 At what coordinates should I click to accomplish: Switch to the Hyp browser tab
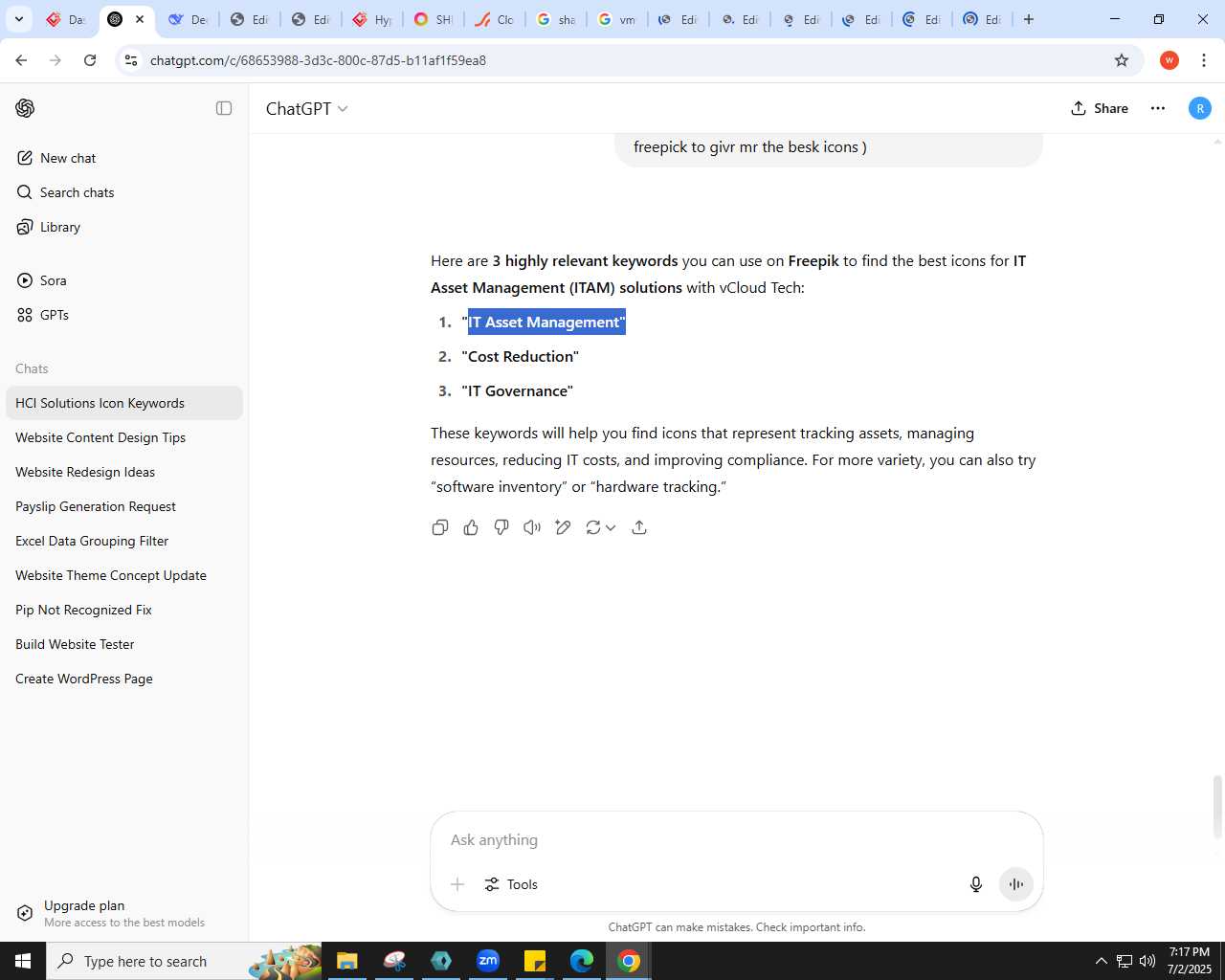(x=371, y=19)
